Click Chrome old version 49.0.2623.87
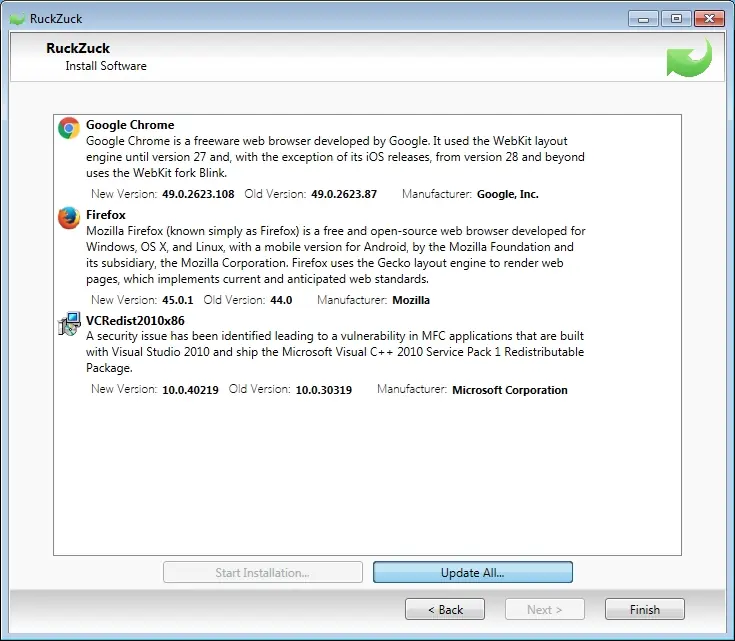 coord(344,194)
